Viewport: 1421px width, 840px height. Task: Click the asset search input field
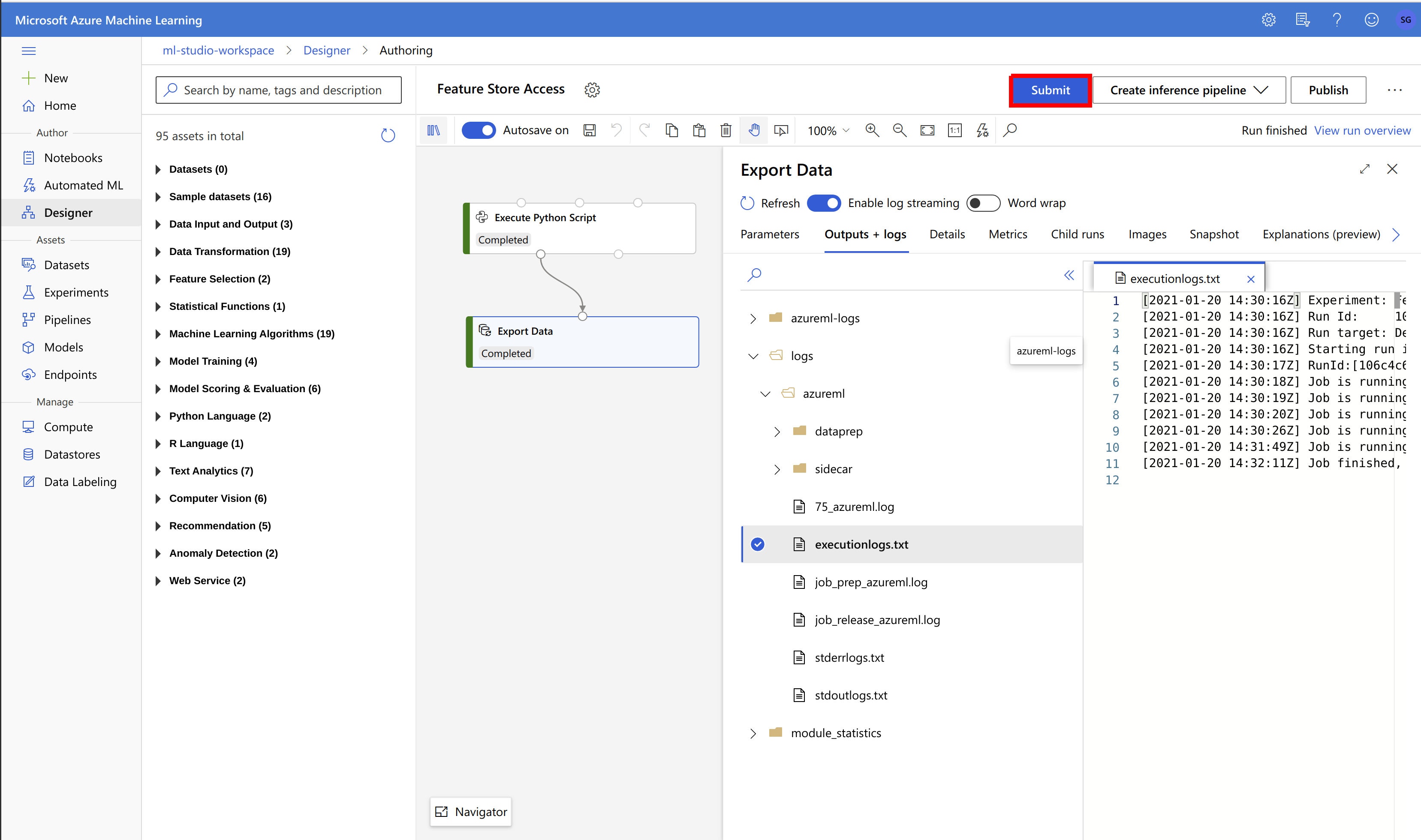279,90
